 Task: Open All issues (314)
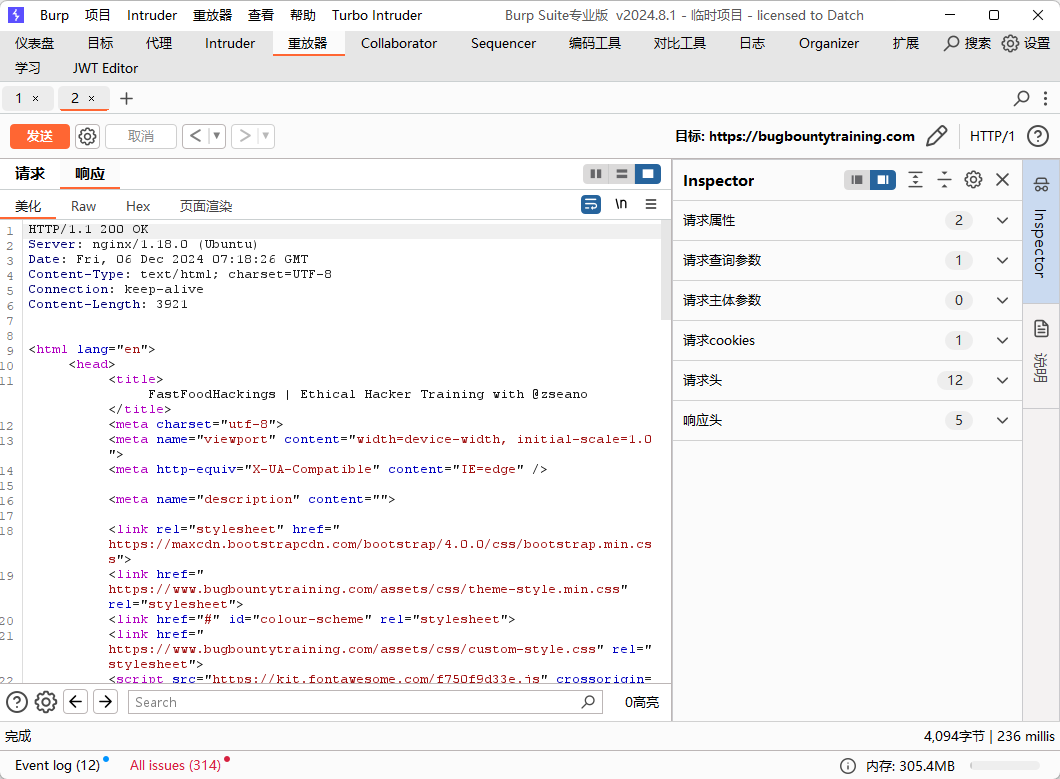(176, 765)
